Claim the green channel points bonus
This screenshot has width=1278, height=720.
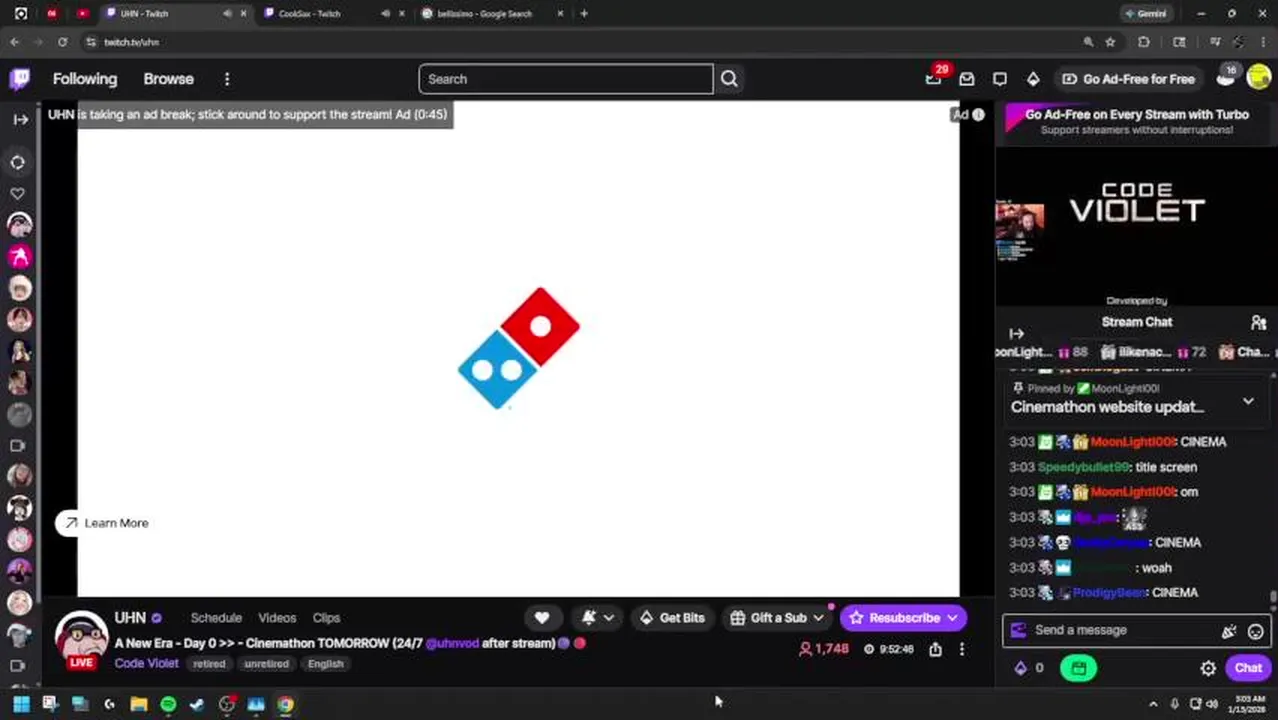1078,668
